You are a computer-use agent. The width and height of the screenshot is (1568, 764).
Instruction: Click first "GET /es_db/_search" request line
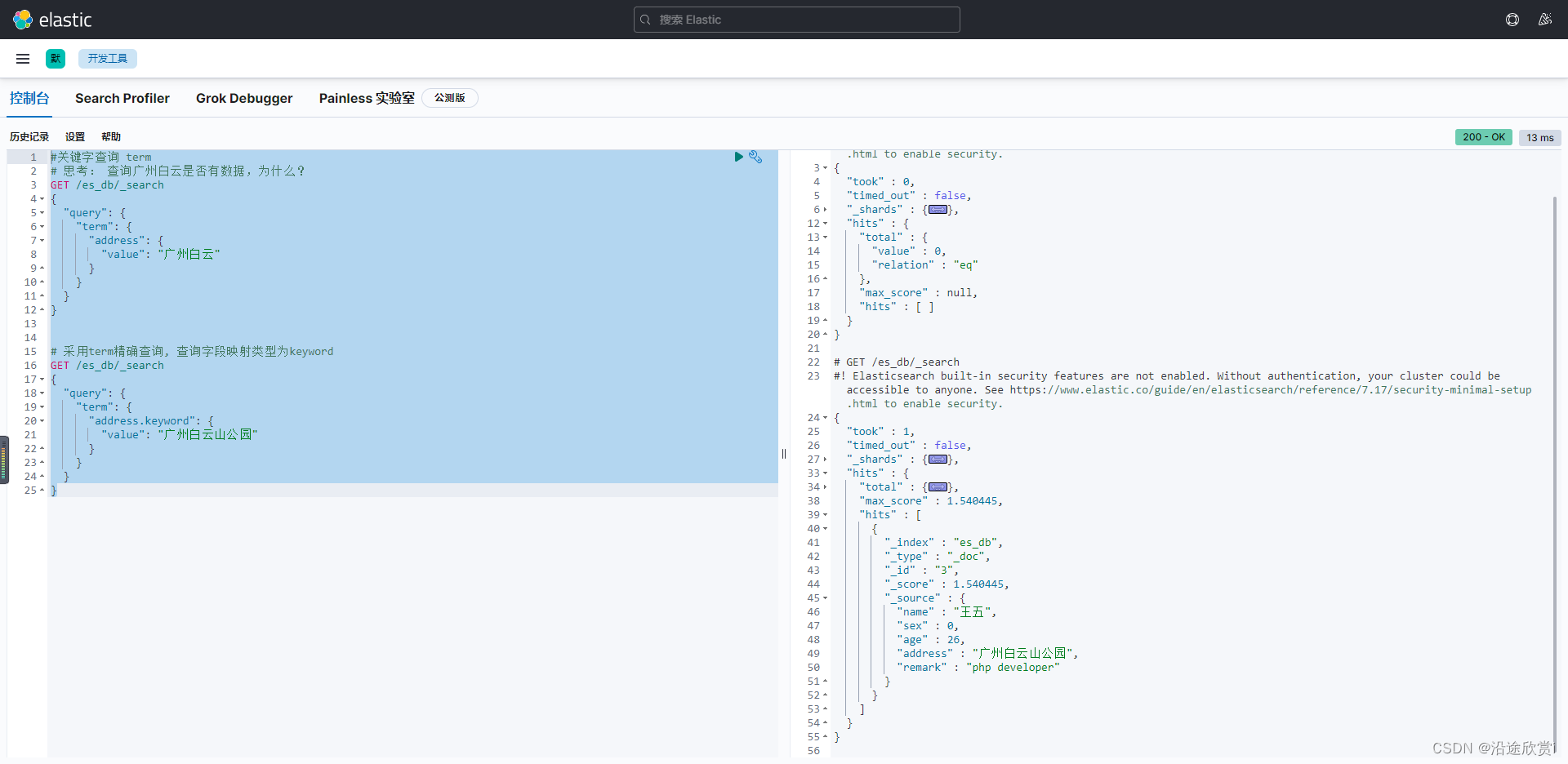click(107, 185)
